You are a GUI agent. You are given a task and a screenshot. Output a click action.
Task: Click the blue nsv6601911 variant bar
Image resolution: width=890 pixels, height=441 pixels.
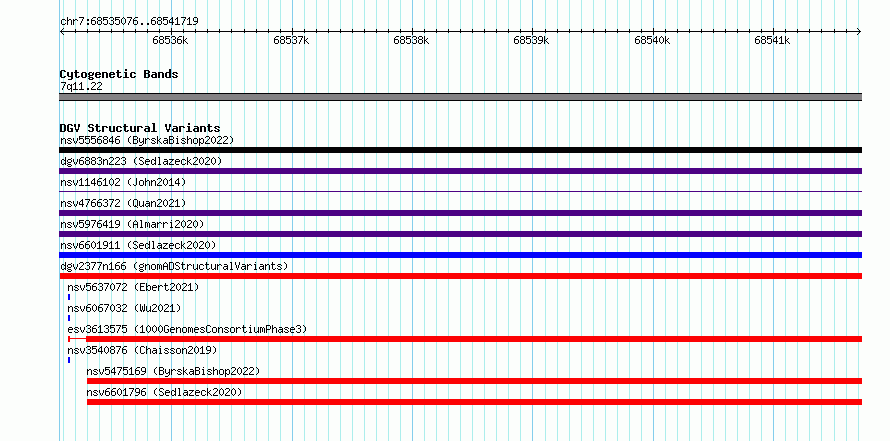(460, 255)
